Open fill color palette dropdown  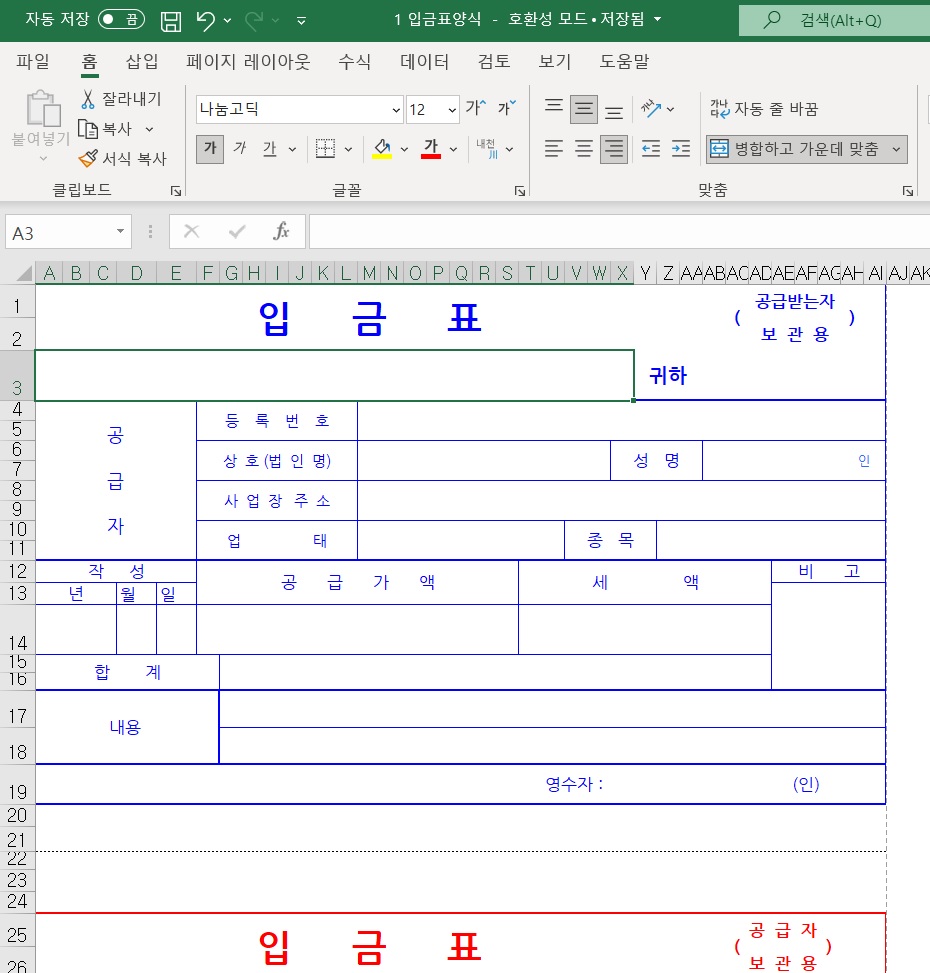[404, 150]
